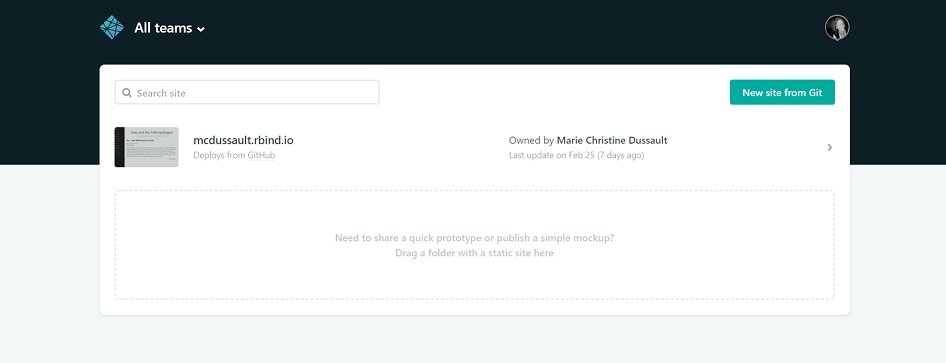Follow the GitHub deploy source link
The height and width of the screenshot is (363, 946).
coord(261,156)
